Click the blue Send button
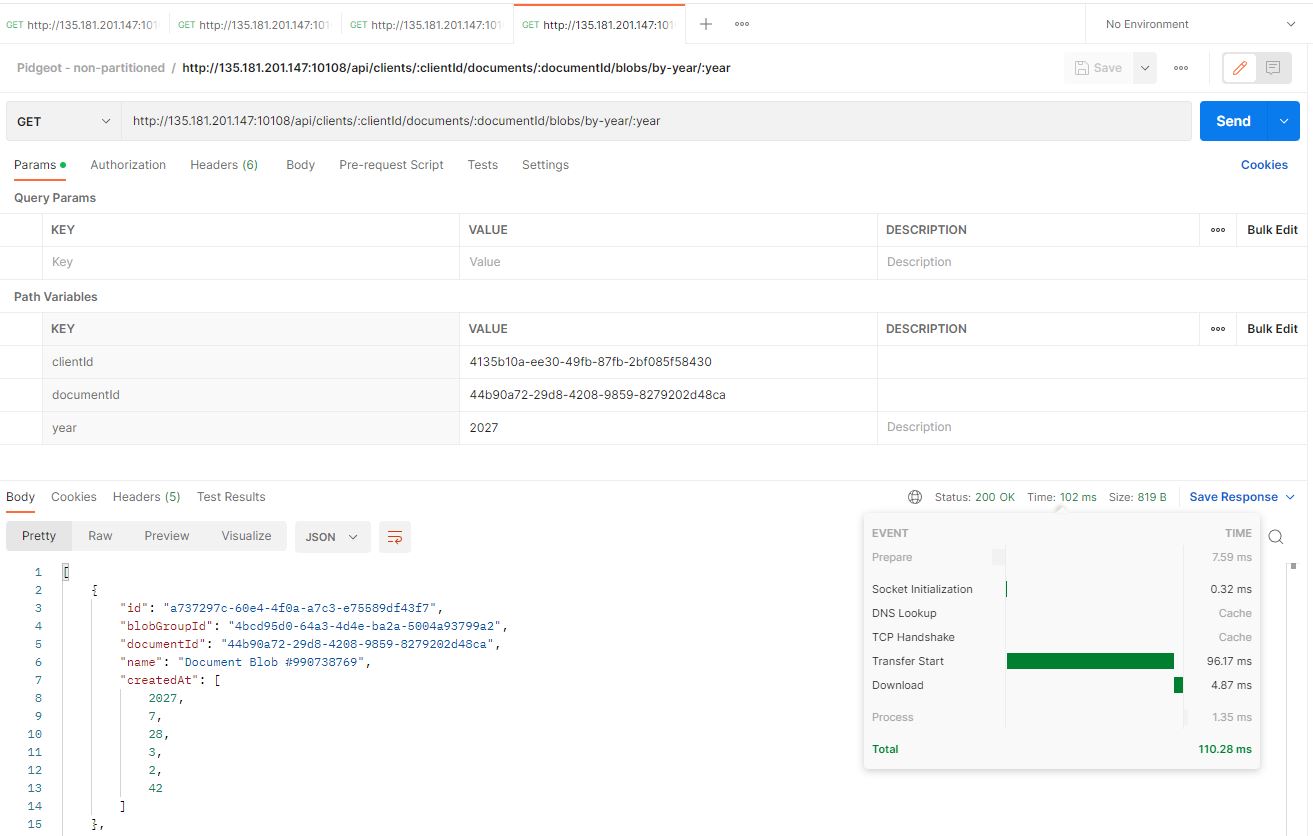Screen dimensions: 1313x836 (x=1233, y=121)
